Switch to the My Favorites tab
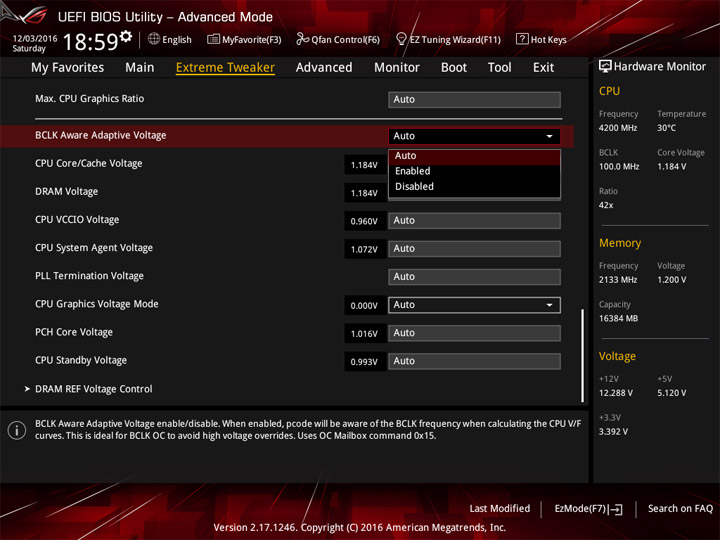This screenshot has height=540, width=720. click(68, 68)
